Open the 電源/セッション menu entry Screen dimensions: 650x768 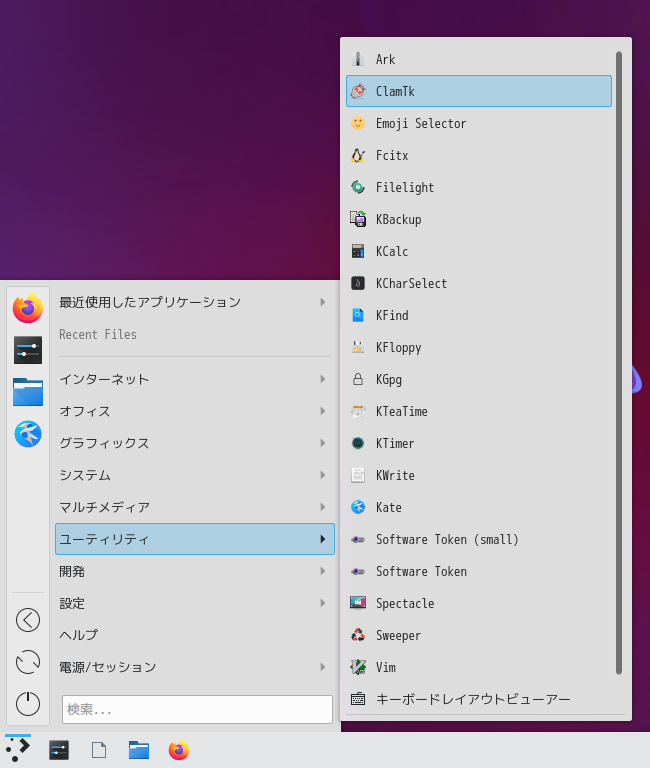click(195, 667)
